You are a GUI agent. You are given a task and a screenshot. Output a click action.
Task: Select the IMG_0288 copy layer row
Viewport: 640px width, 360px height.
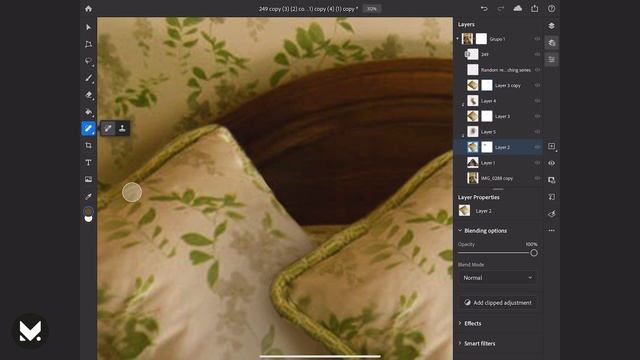(x=498, y=178)
